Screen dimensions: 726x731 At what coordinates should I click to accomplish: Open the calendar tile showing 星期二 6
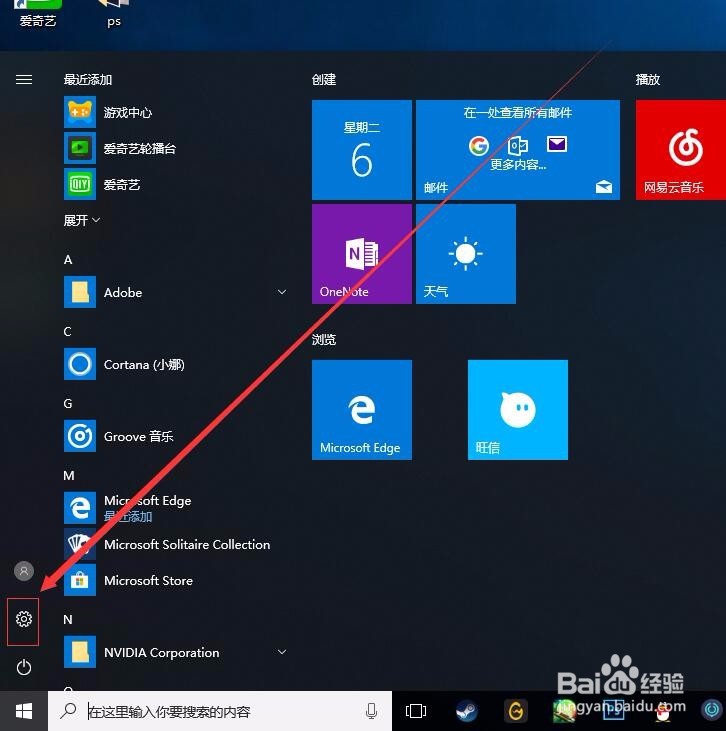[x=362, y=150]
